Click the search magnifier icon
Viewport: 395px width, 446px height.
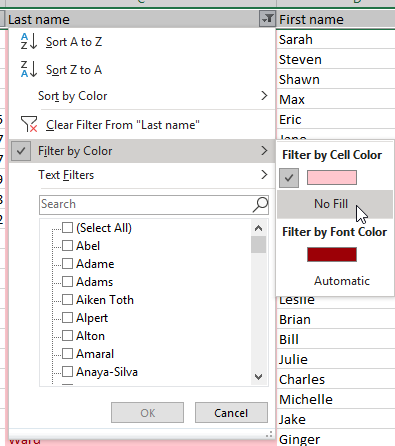260,204
